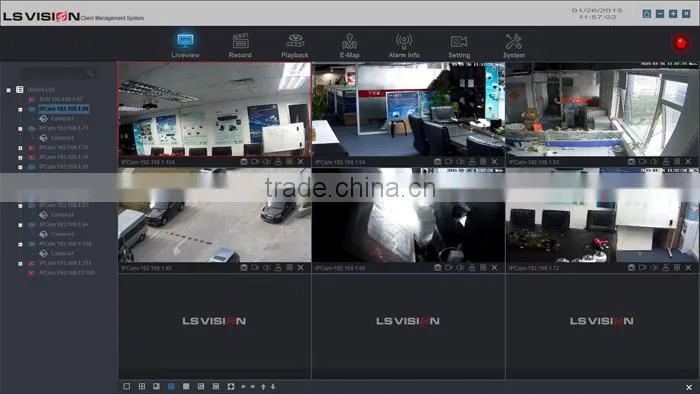Toggle full-screen view in bottom toolbar
The height and width of the screenshot is (394, 700).
coord(231,386)
